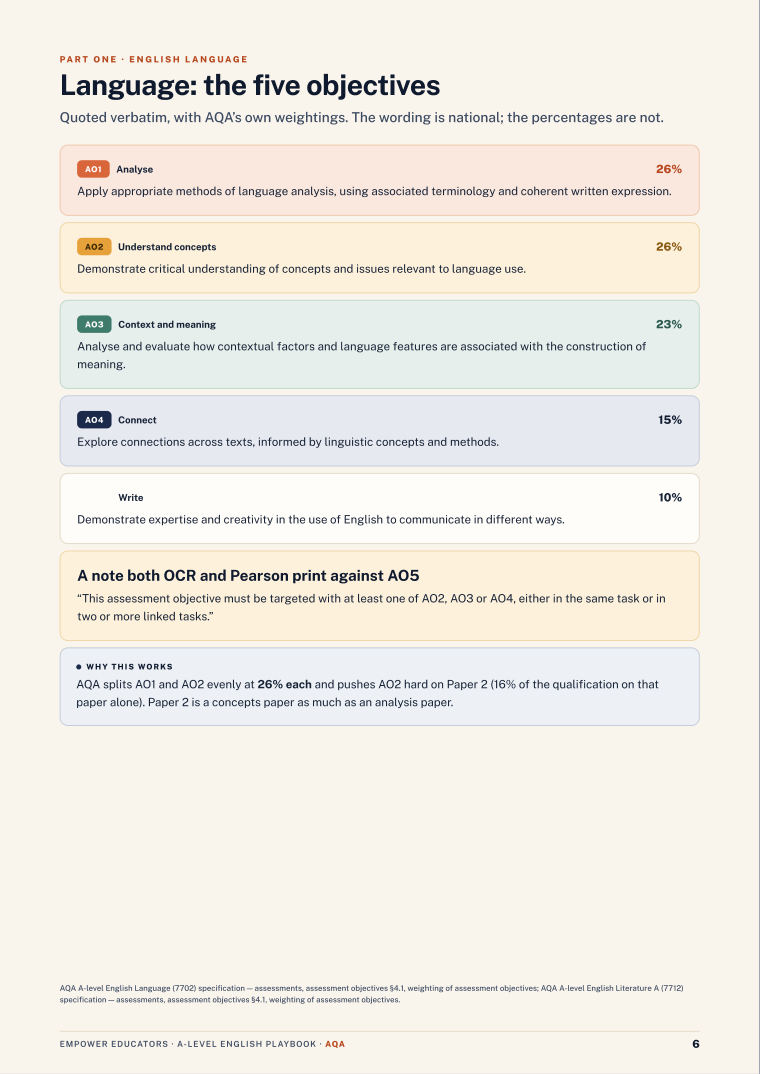Image resolution: width=760 pixels, height=1074 pixels.
Task: Click 'A note both OCR and Pearson' heading
Action: [x=248, y=575]
